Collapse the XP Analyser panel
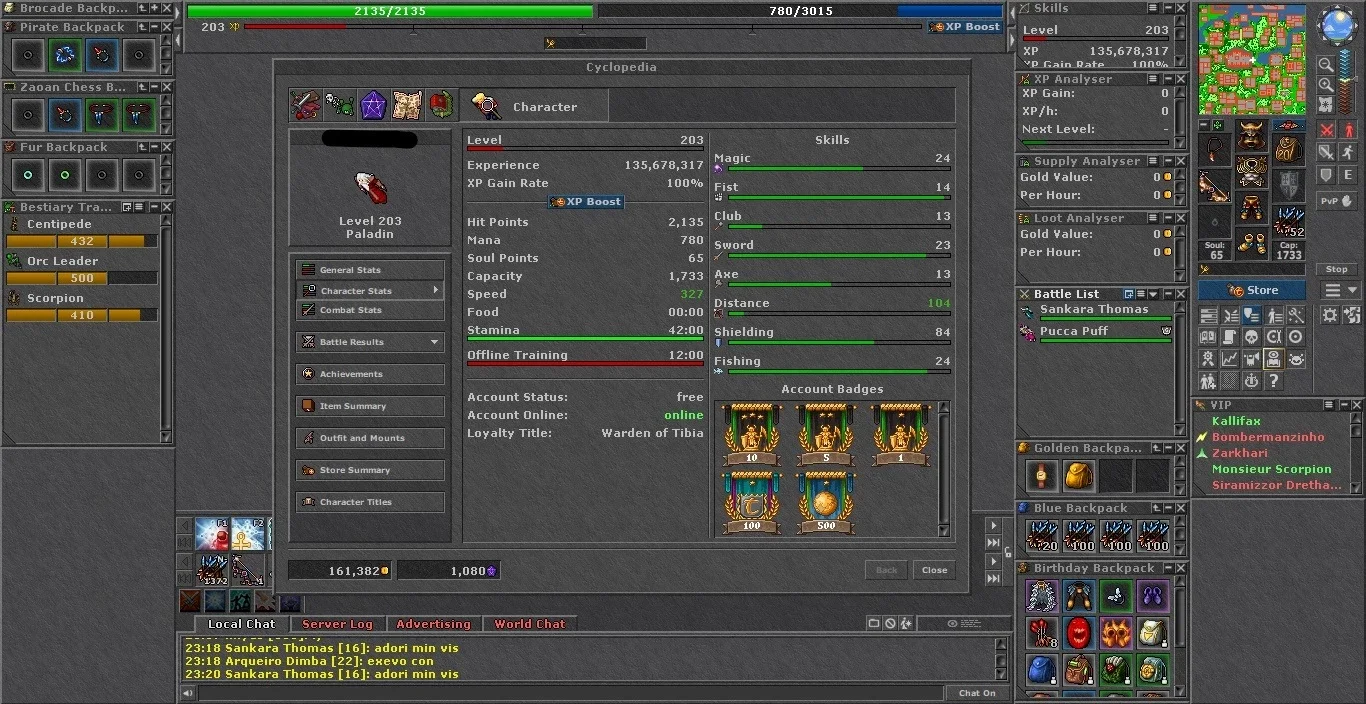 [1166, 79]
